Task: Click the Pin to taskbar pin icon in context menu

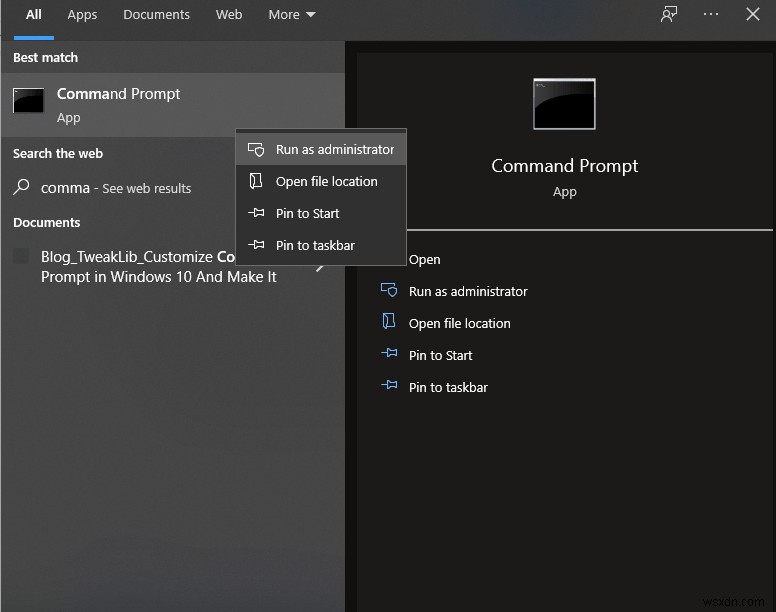Action: pos(256,245)
